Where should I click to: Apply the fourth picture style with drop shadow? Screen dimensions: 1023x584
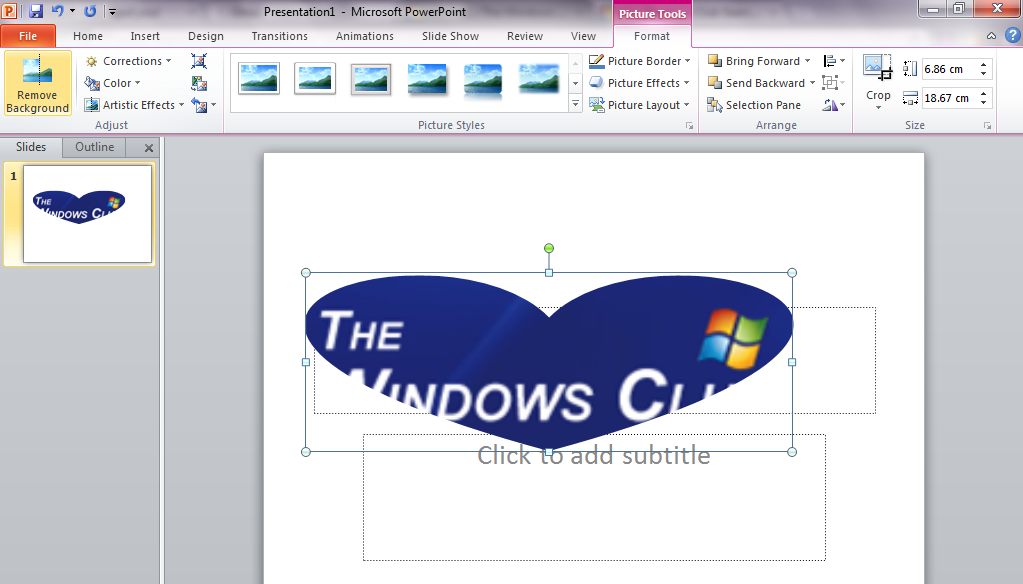point(427,79)
